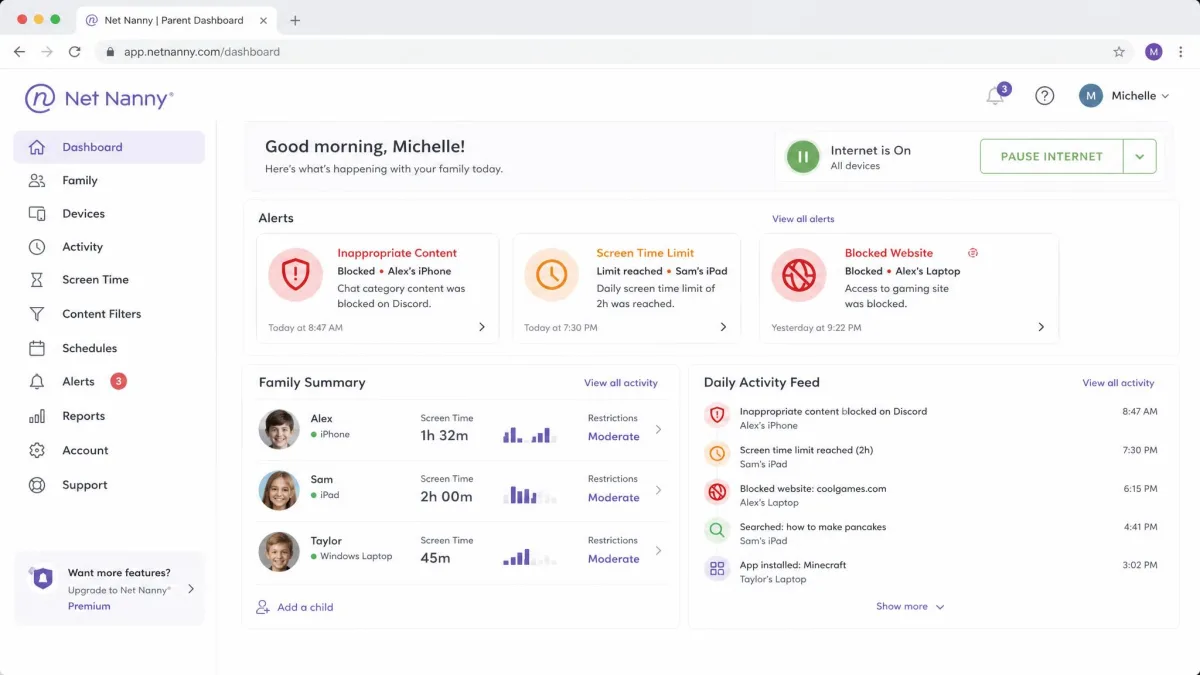Click the small red icon beside Blocked Website title
This screenshot has height=675, width=1200.
coord(972,253)
